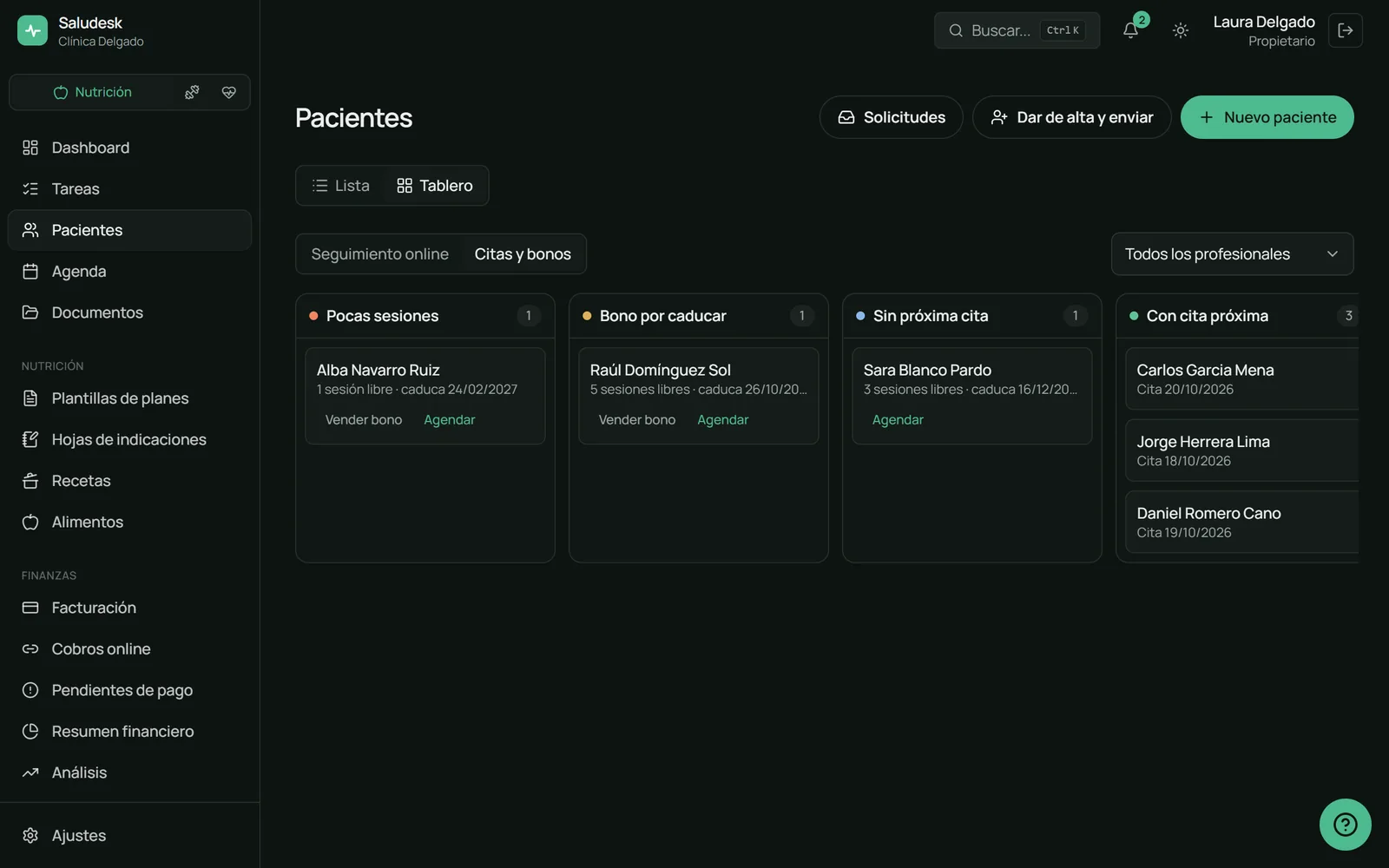This screenshot has width=1389, height=868.
Task: Open the help question-mark button
Action: [x=1345, y=825]
